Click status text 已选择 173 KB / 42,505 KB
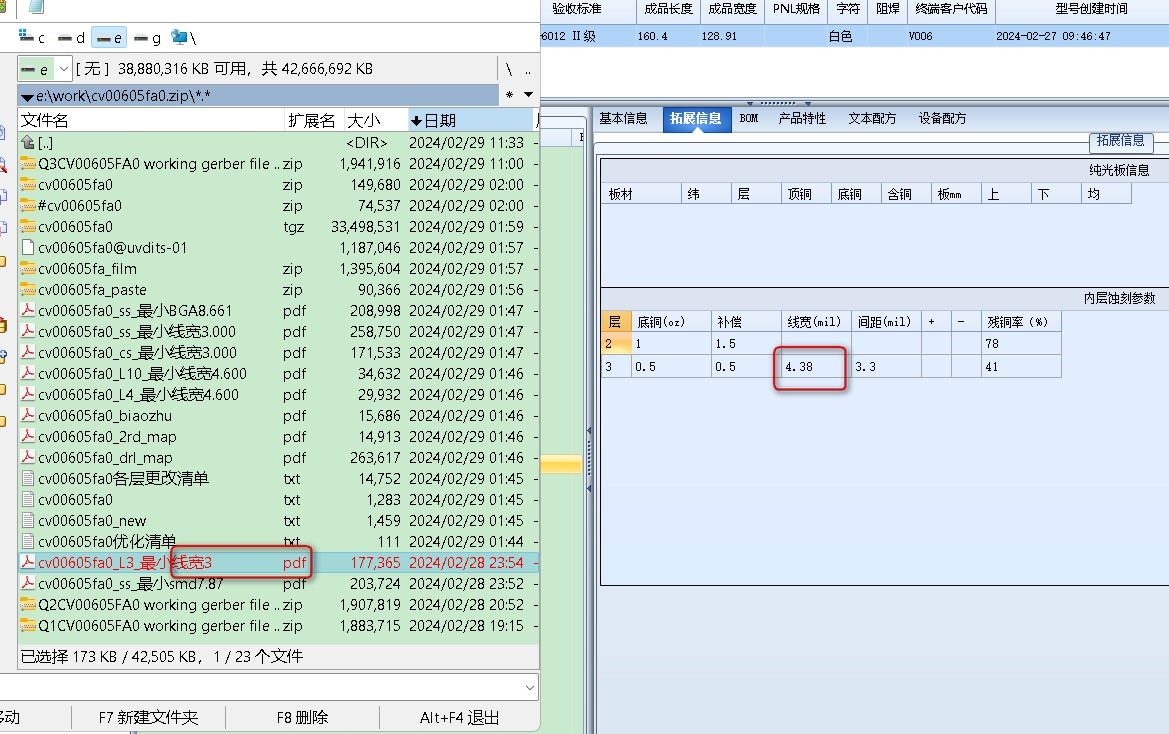 click(x=162, y=657)
